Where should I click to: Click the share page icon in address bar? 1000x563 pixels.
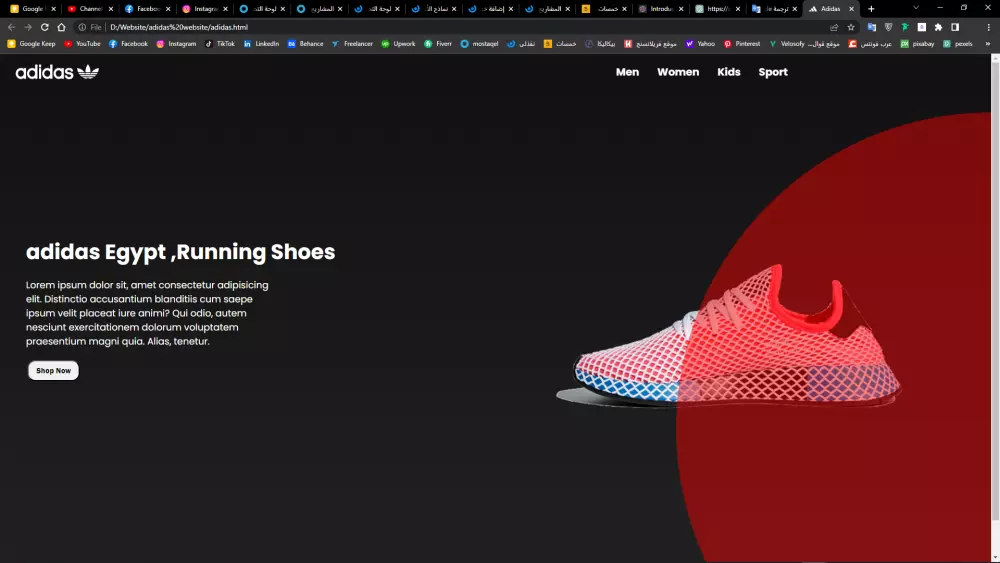tap(834, 27)
